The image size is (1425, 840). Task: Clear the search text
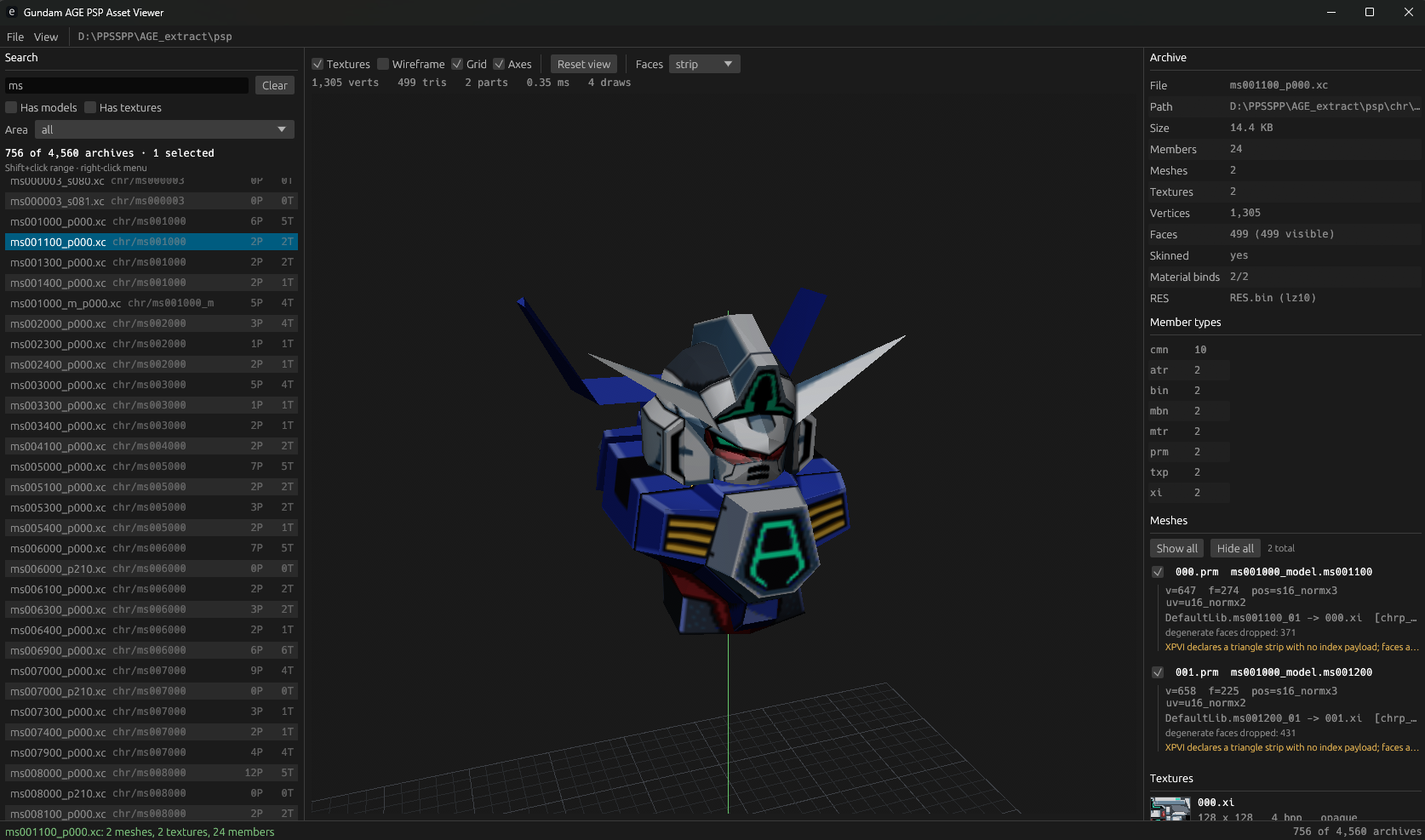[275, 85]
